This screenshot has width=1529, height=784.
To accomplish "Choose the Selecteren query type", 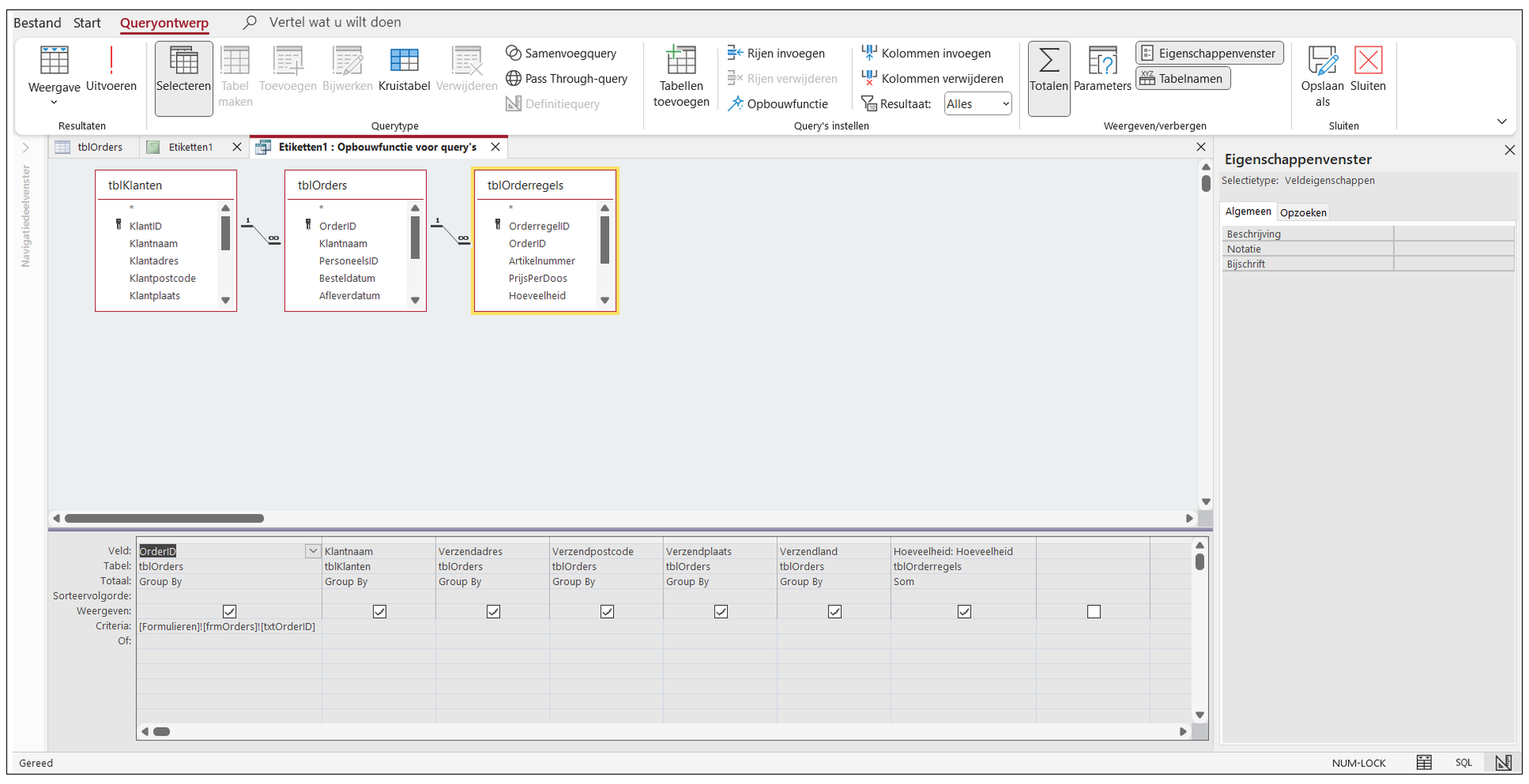I will click(x=184, y=78).
